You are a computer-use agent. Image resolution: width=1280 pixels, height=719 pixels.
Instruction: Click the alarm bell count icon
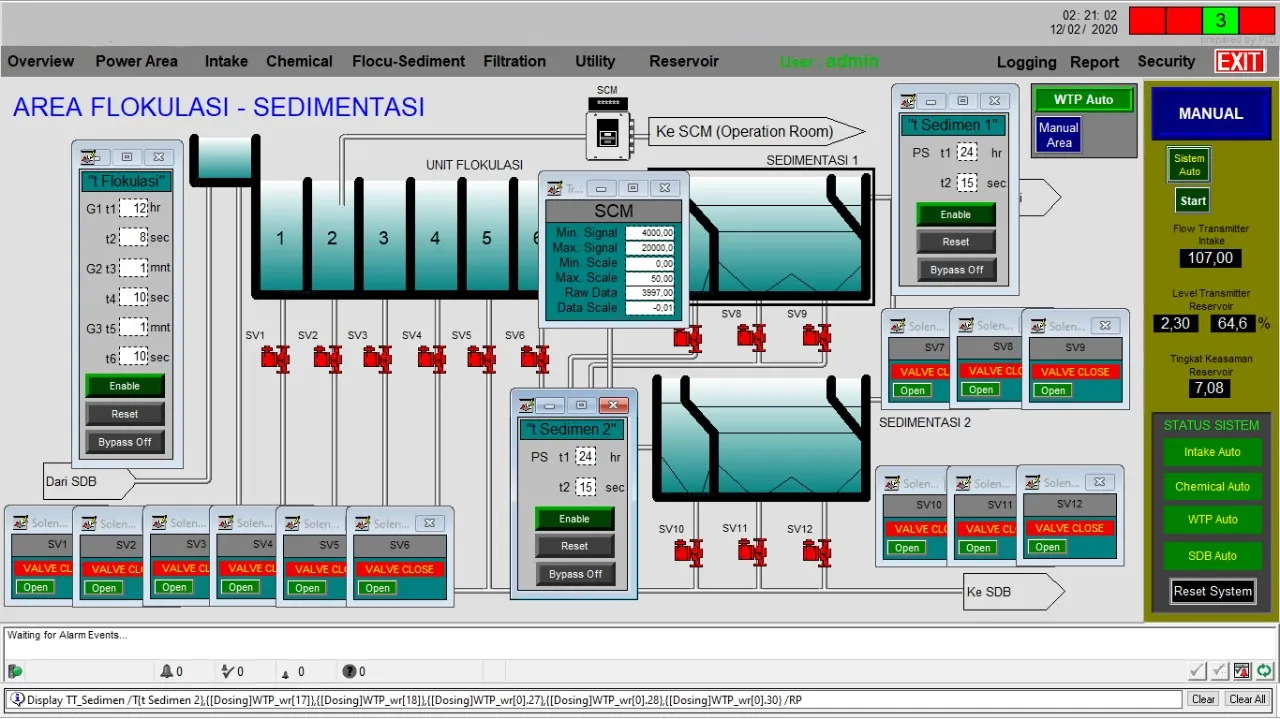point(168,671)
